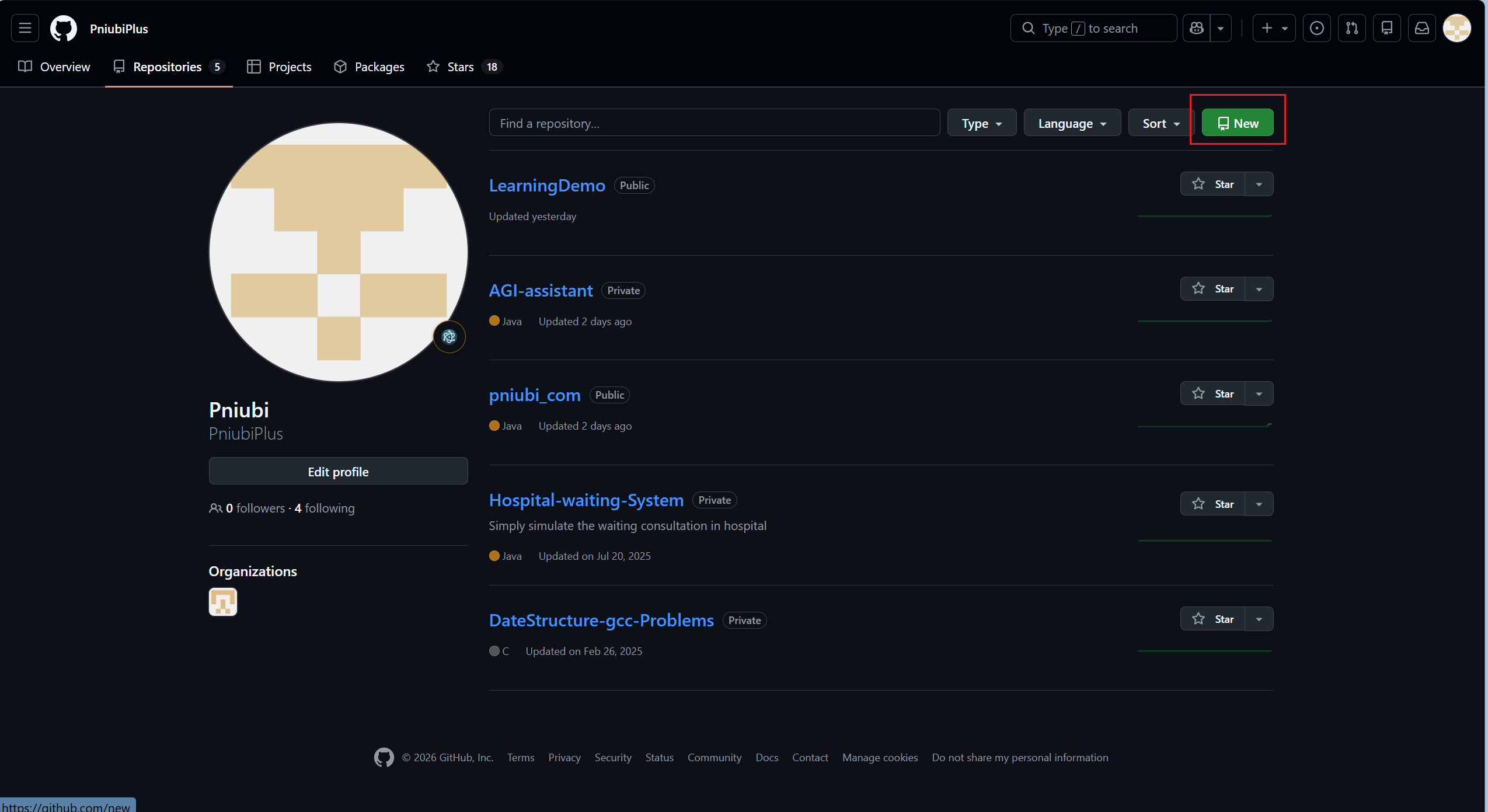Expand star lists for DateStructure-gcc-Problems
Image resolution: width=1488 pixels, height=812 pixels.
coord(1259,619)
